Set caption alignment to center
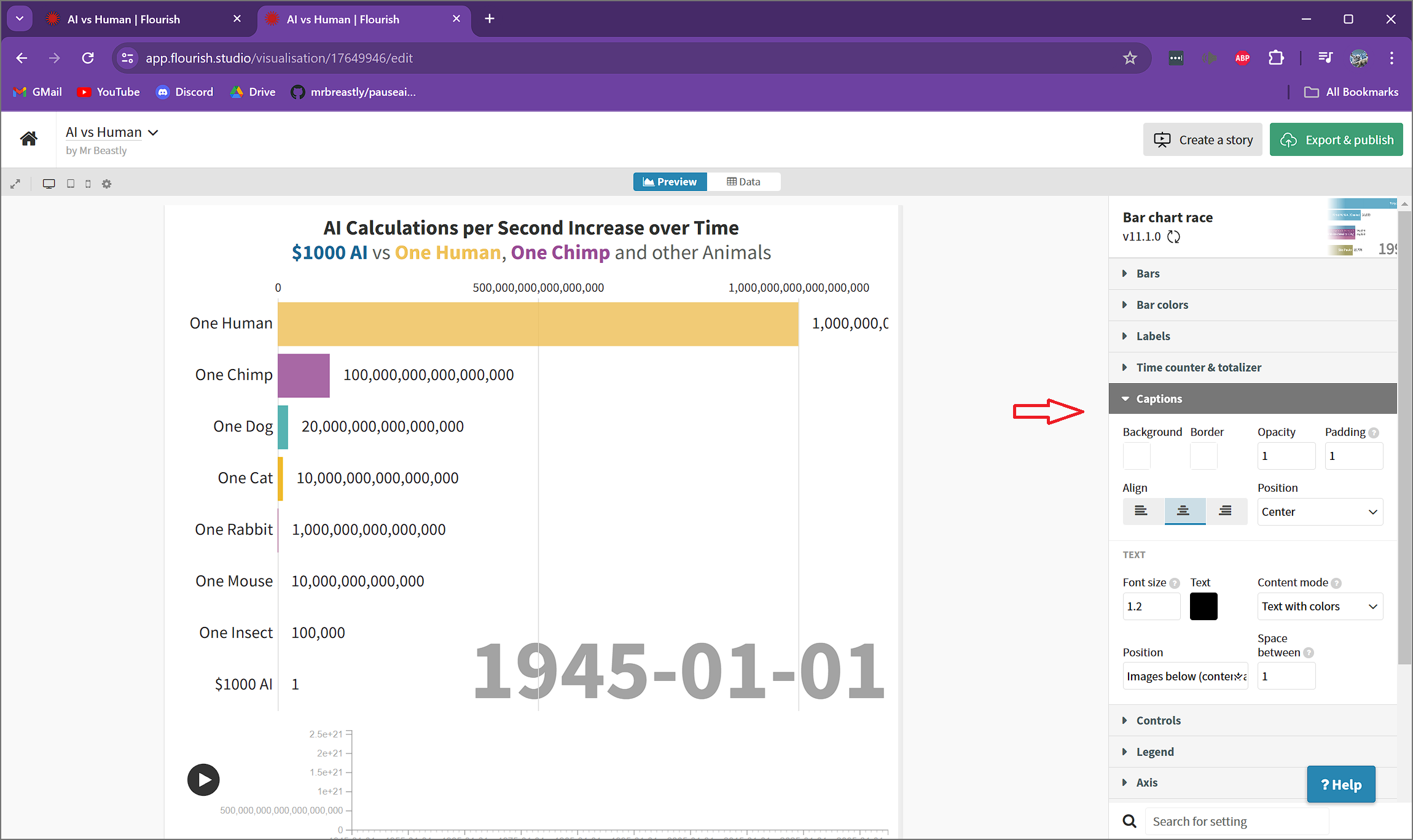 [x=1183, y=511]
